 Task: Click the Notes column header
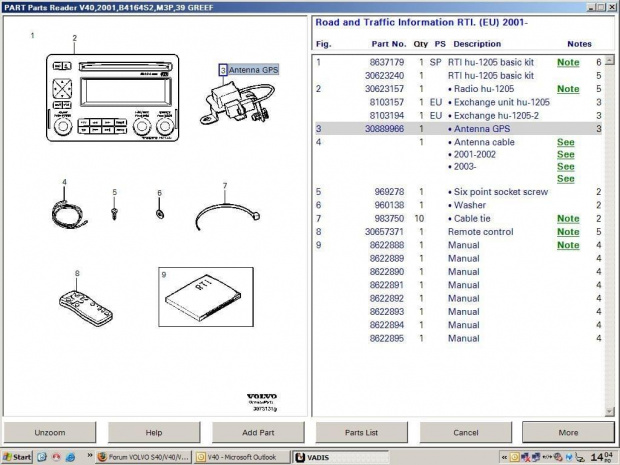click(579, 44)
